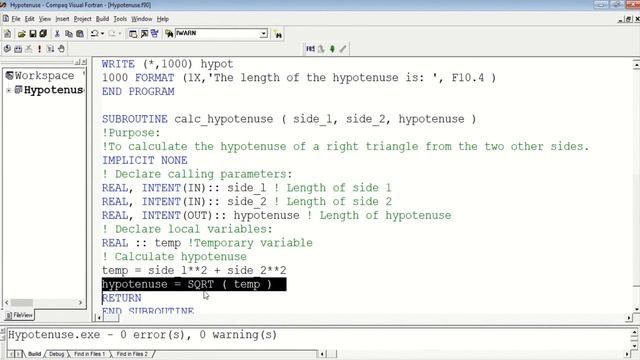This screenshot has height=360, width=640.
Task: Click the IMPLICIT NONE line
Action: [x=144, y=160]
